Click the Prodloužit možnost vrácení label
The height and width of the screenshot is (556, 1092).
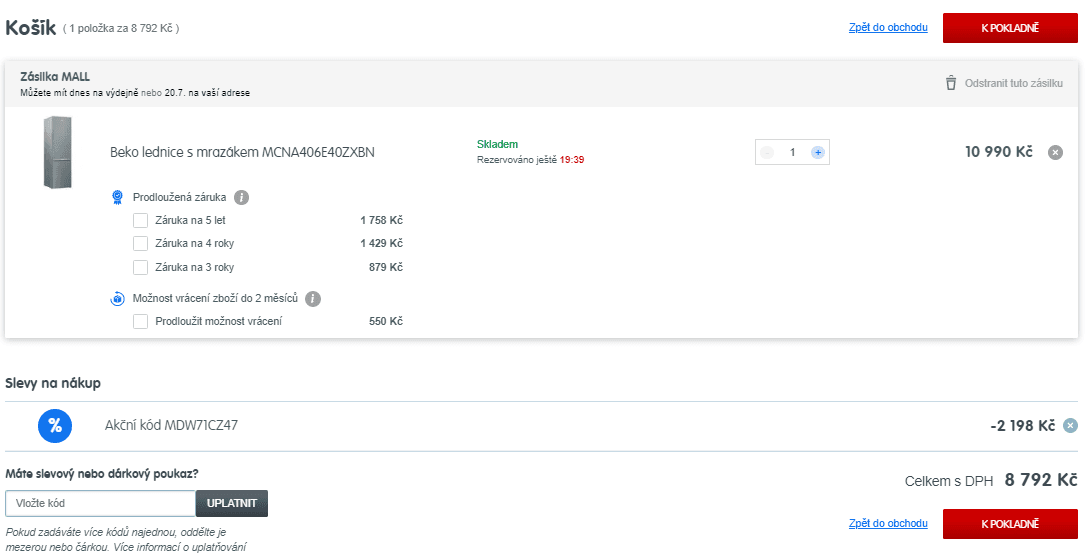(219, 321)
